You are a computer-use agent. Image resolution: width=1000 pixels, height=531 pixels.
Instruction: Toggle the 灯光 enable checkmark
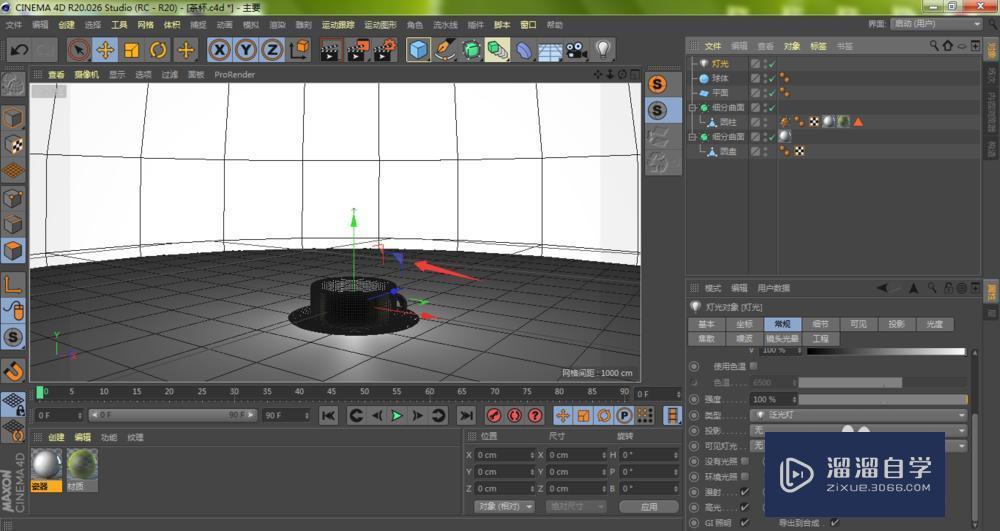(772, 64)
